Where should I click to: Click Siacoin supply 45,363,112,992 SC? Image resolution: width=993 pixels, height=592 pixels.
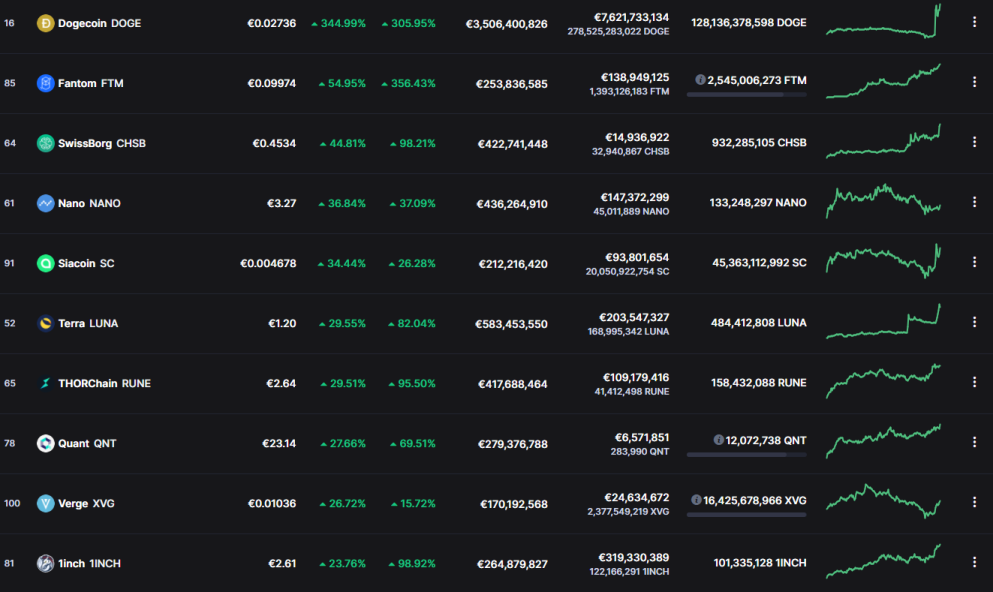click(759, 263)
